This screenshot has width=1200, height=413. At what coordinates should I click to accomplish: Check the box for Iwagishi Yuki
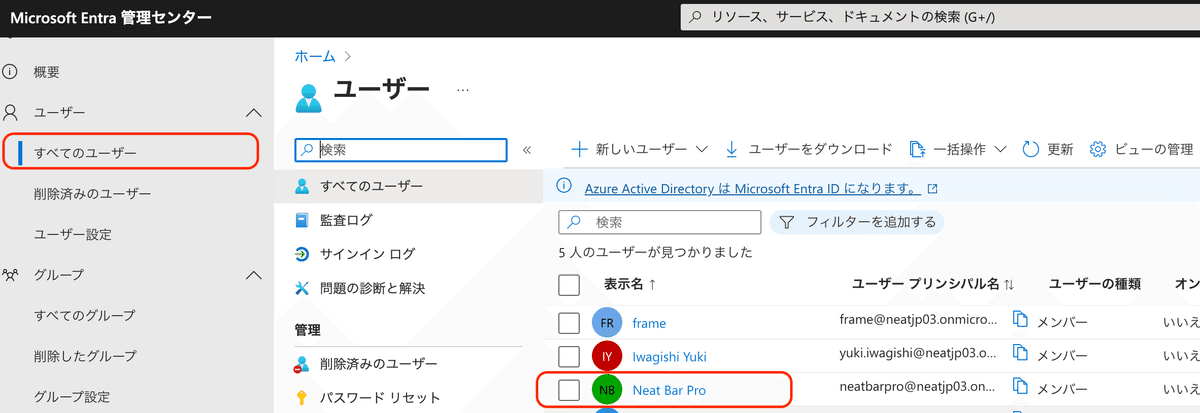point(569,356)
